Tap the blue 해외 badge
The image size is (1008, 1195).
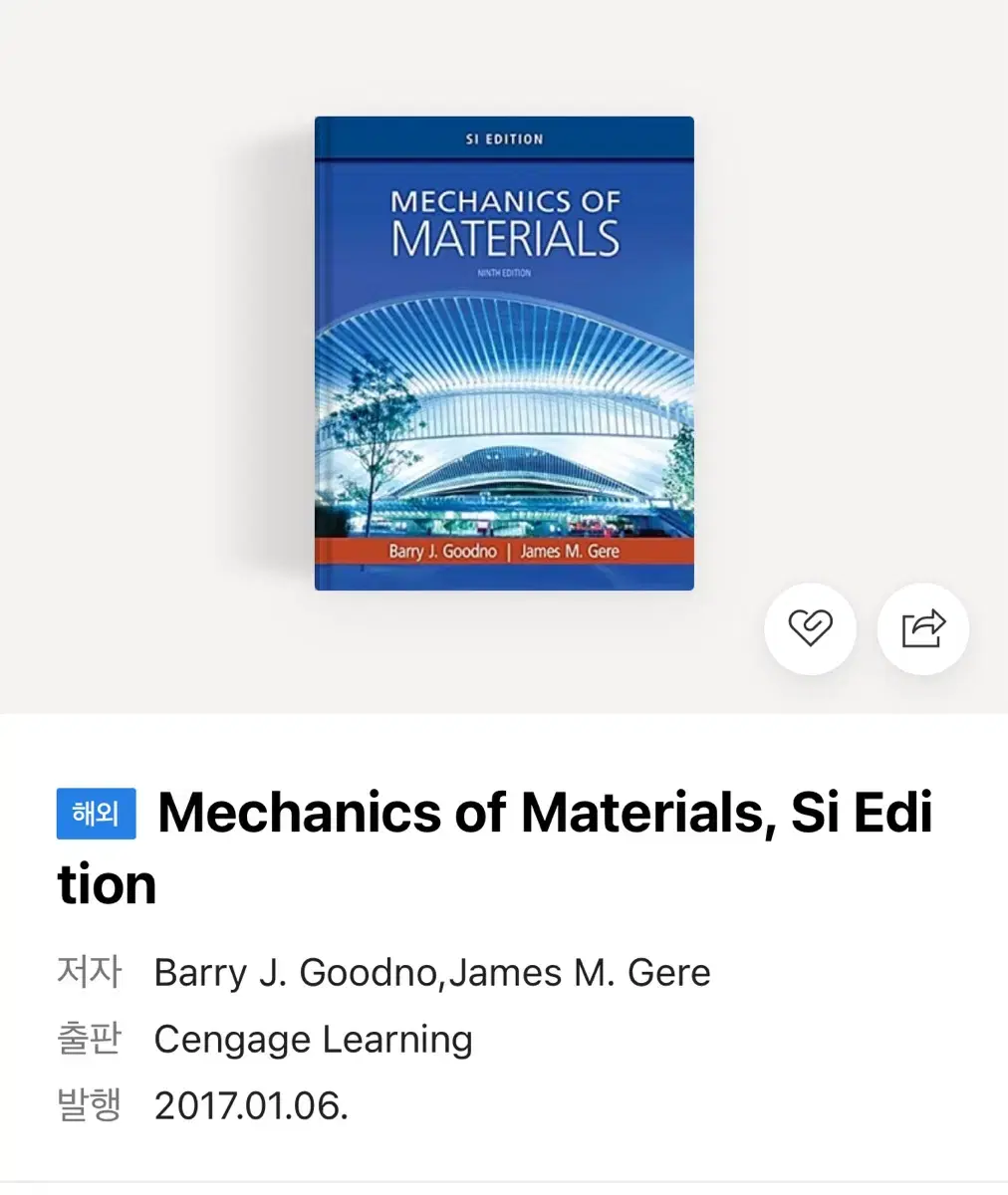pos(97,814)
